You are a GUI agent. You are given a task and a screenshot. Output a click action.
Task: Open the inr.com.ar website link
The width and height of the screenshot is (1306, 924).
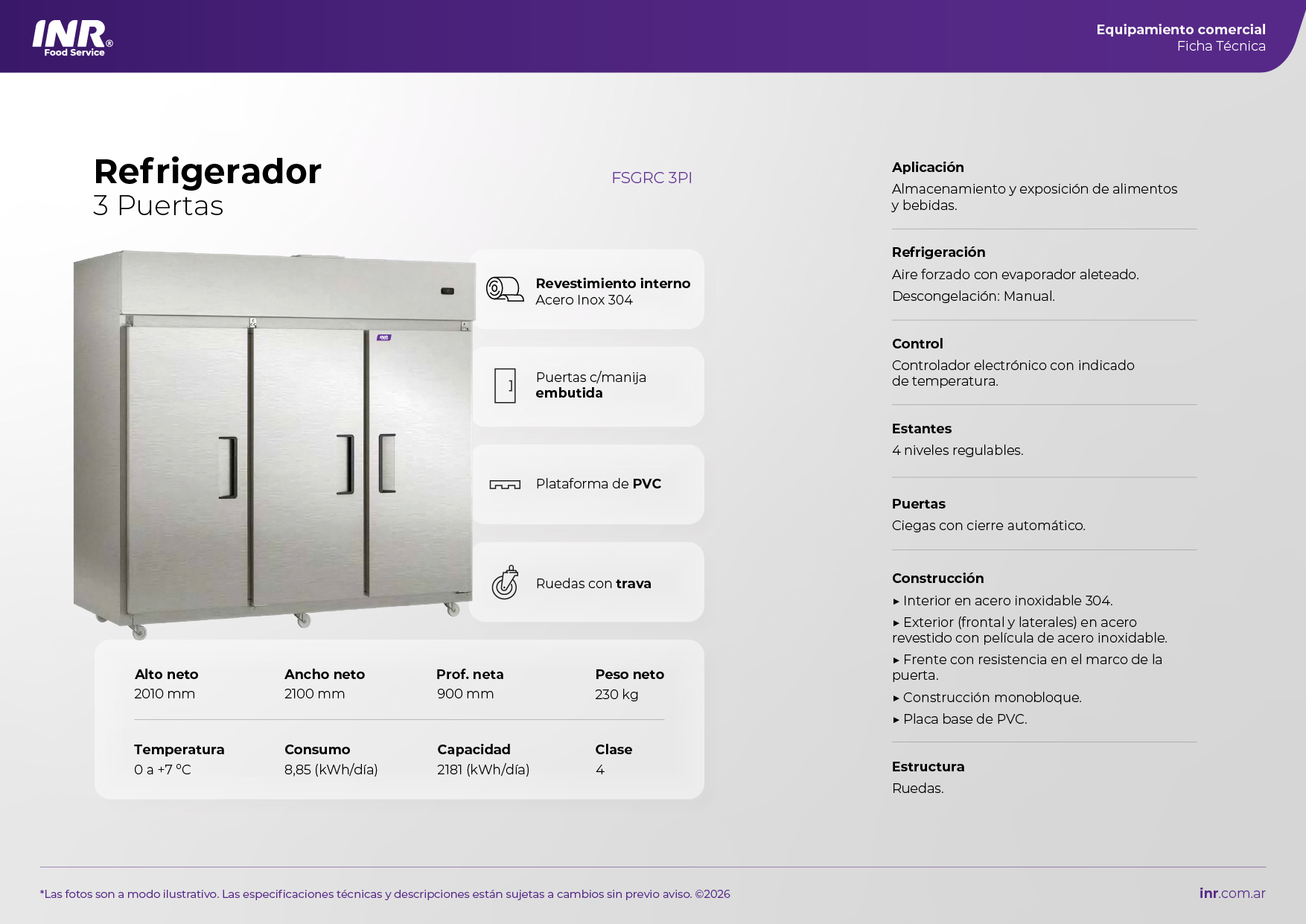coord(1232,893)
